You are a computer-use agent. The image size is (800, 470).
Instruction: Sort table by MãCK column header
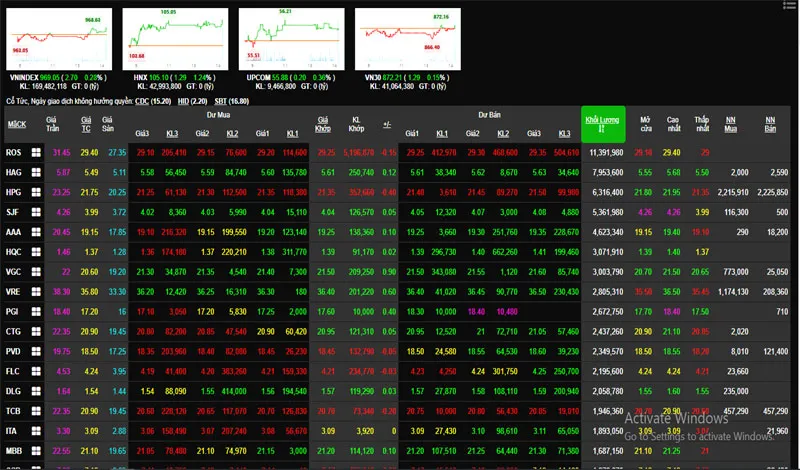pos(17,124)
